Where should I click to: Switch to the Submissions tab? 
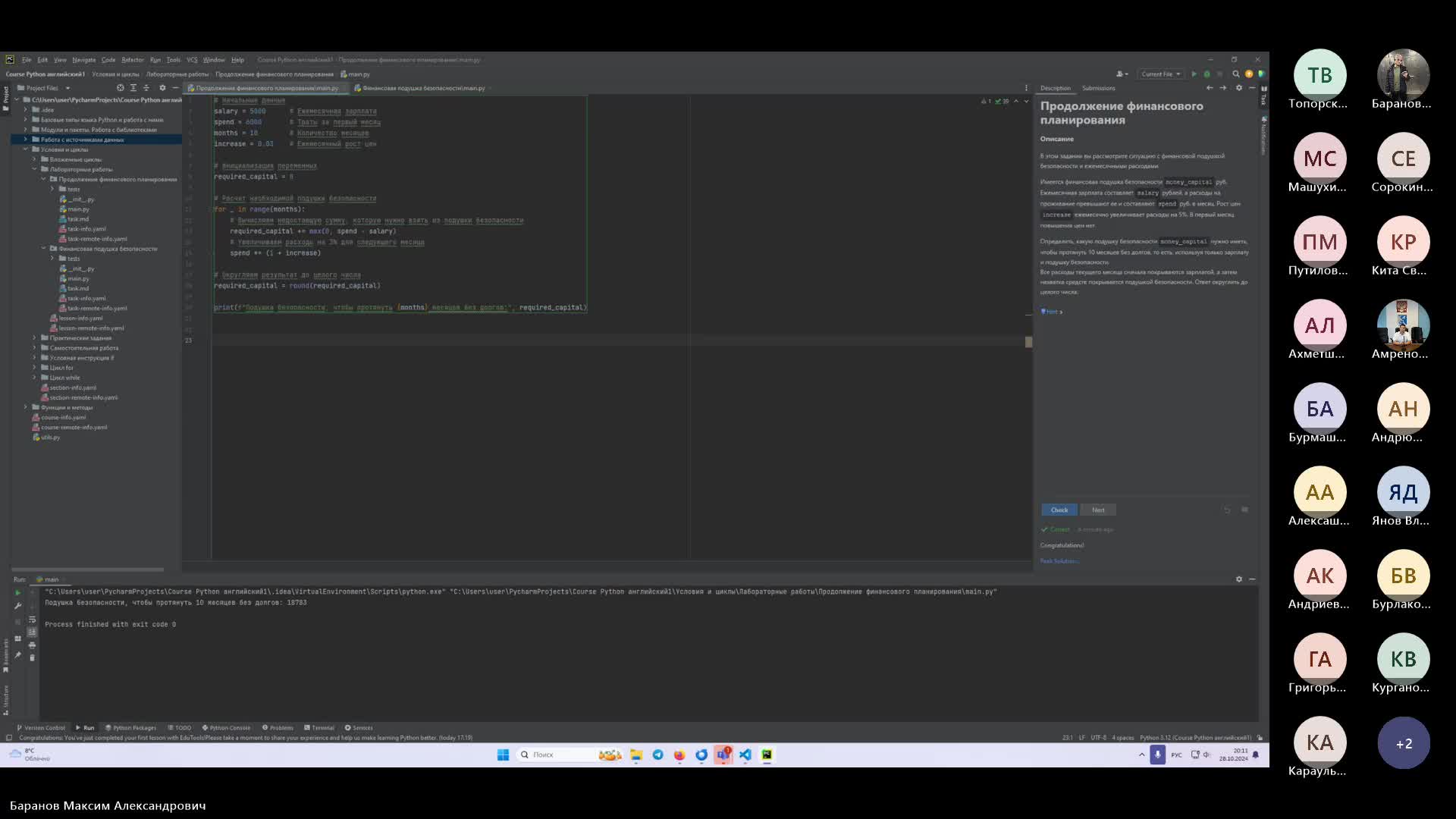coord(1098,88)
